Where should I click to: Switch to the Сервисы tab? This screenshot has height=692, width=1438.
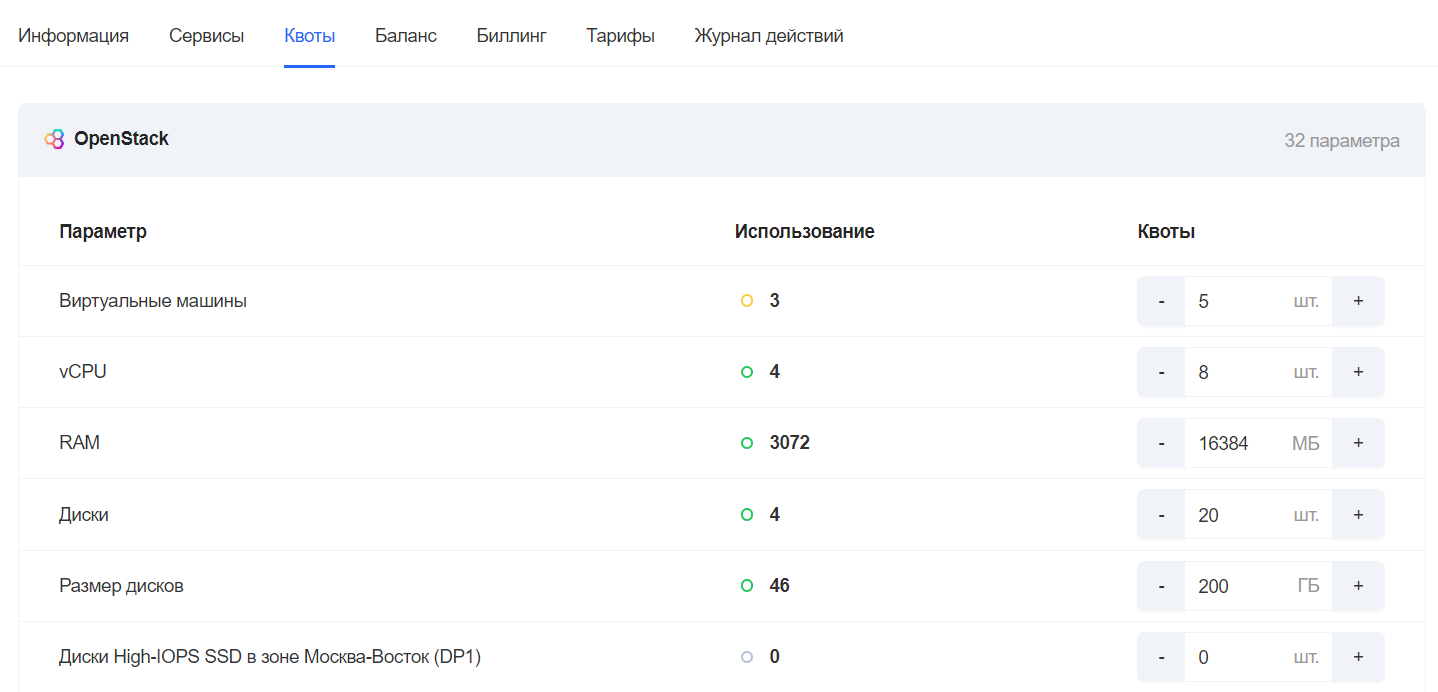[206, 36]
